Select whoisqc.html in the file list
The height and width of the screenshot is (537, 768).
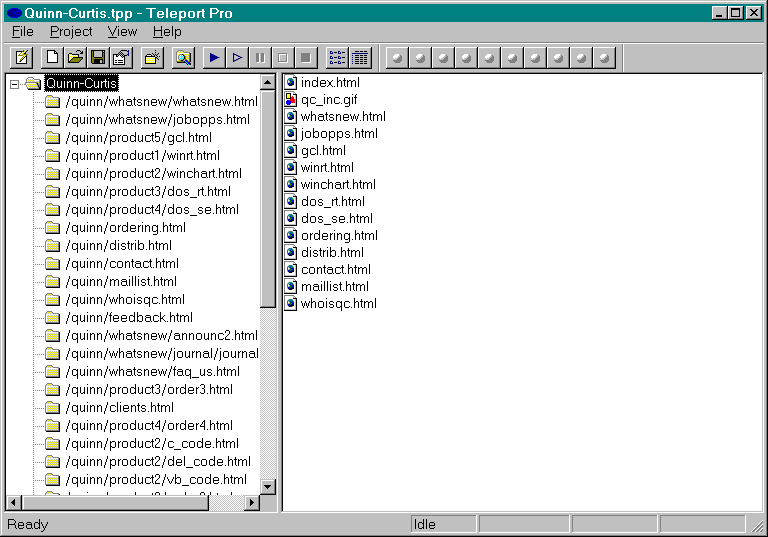click(338, 304)
